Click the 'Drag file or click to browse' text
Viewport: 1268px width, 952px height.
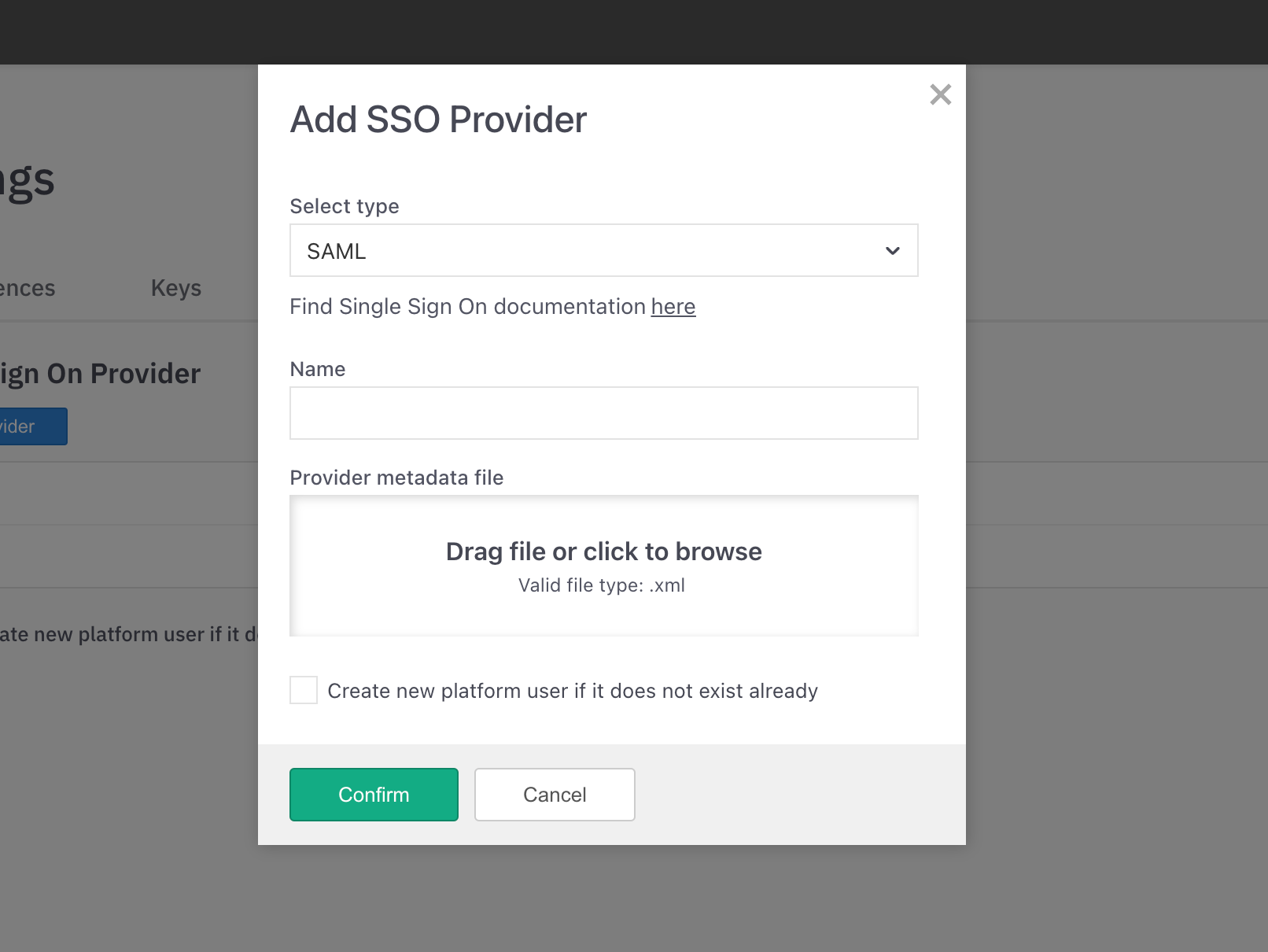coord(603,552)
